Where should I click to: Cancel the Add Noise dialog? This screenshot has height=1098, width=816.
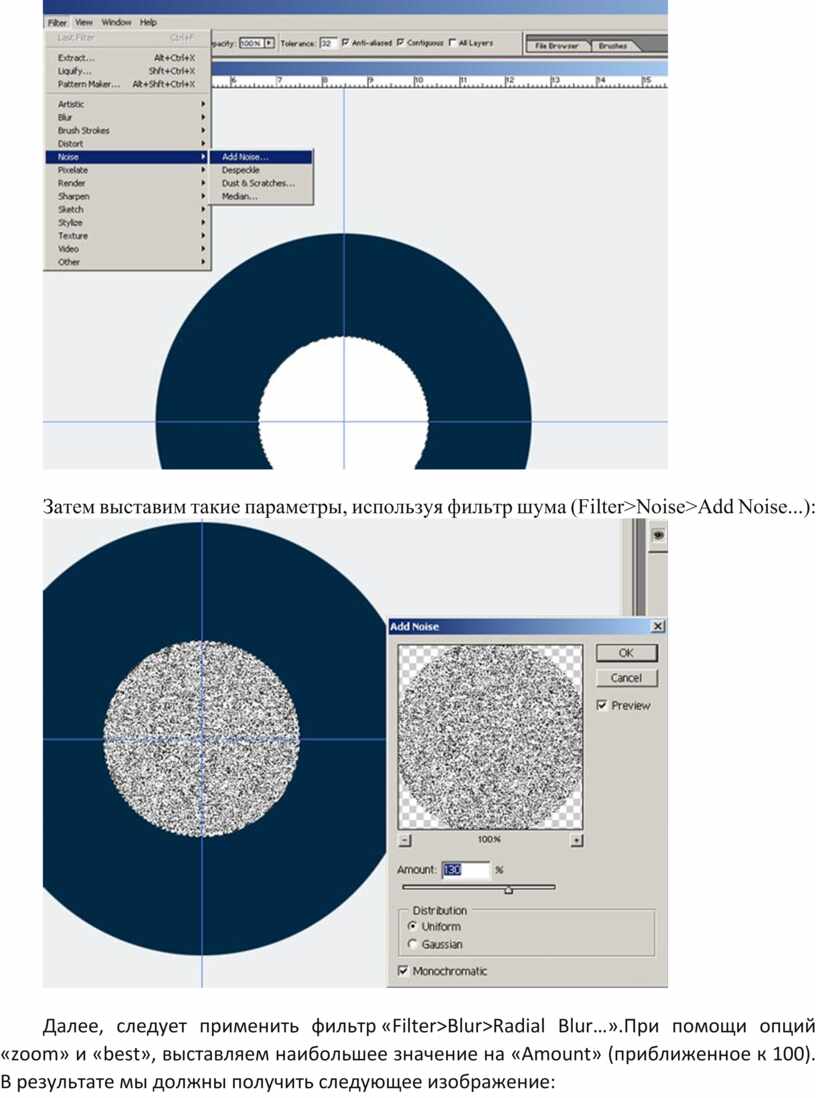click(x=626, y=678)
